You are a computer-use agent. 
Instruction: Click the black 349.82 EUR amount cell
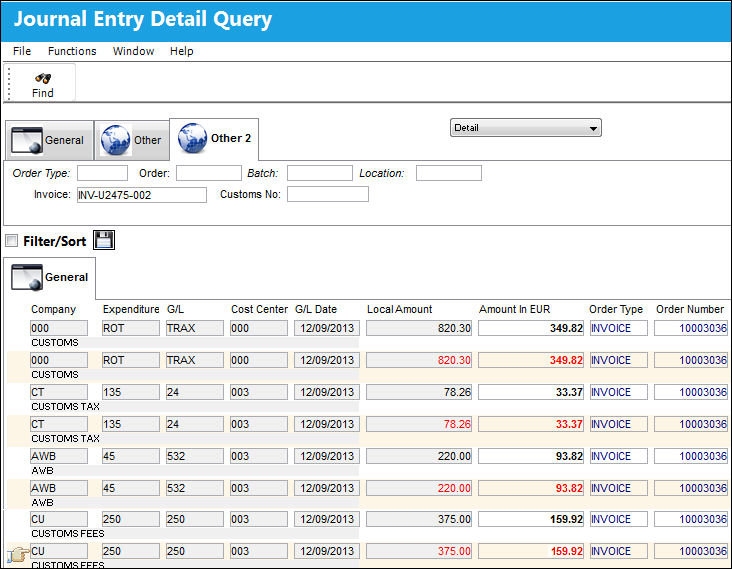tap(531, 328)
